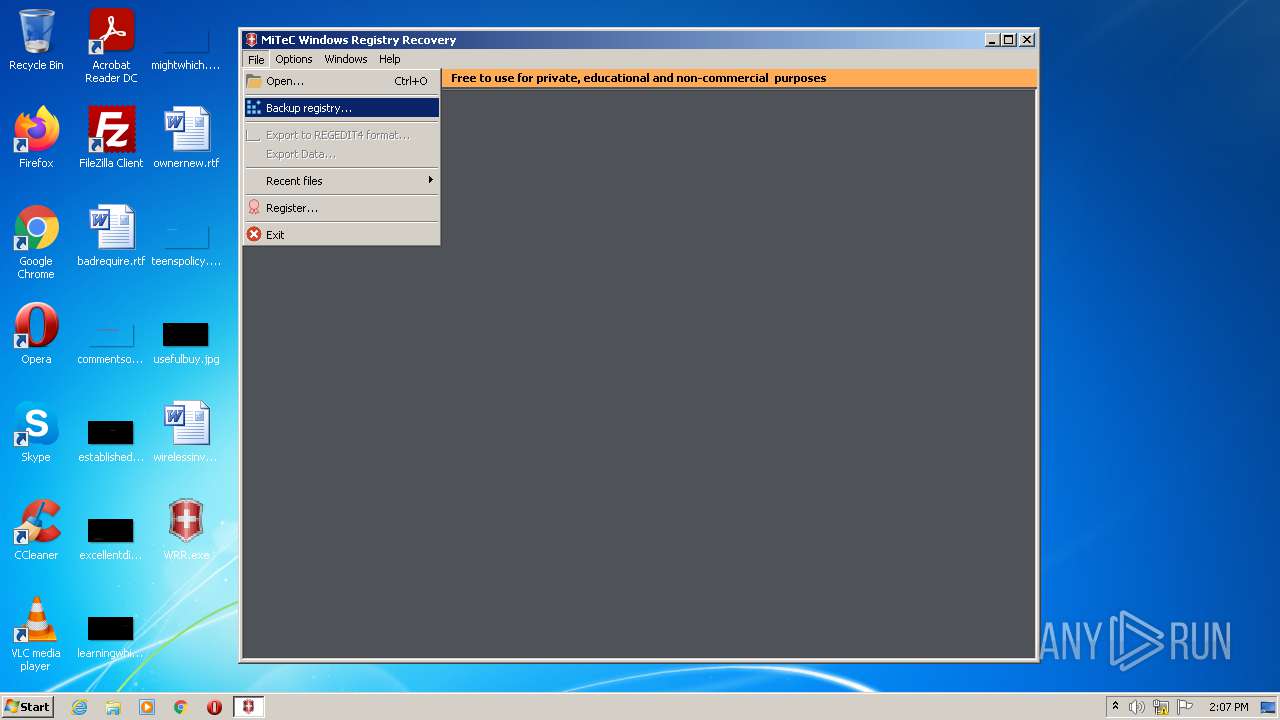
Task: Select Google Chrome desktop shortcut
Action: tap(36, 243)
